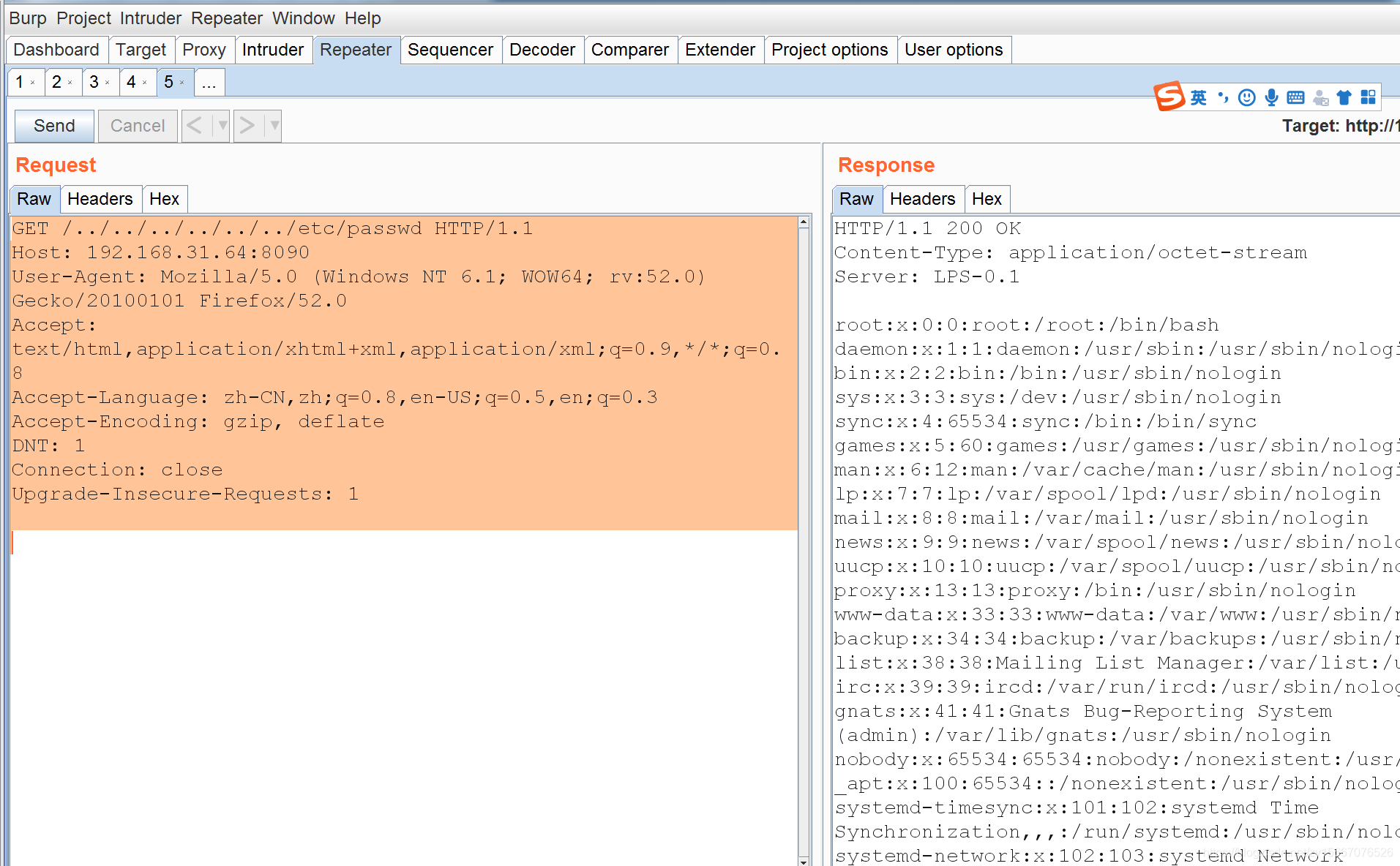Switch to the Dashboard tab
This screenshot has height=866, width=1400.
point(56,50)
